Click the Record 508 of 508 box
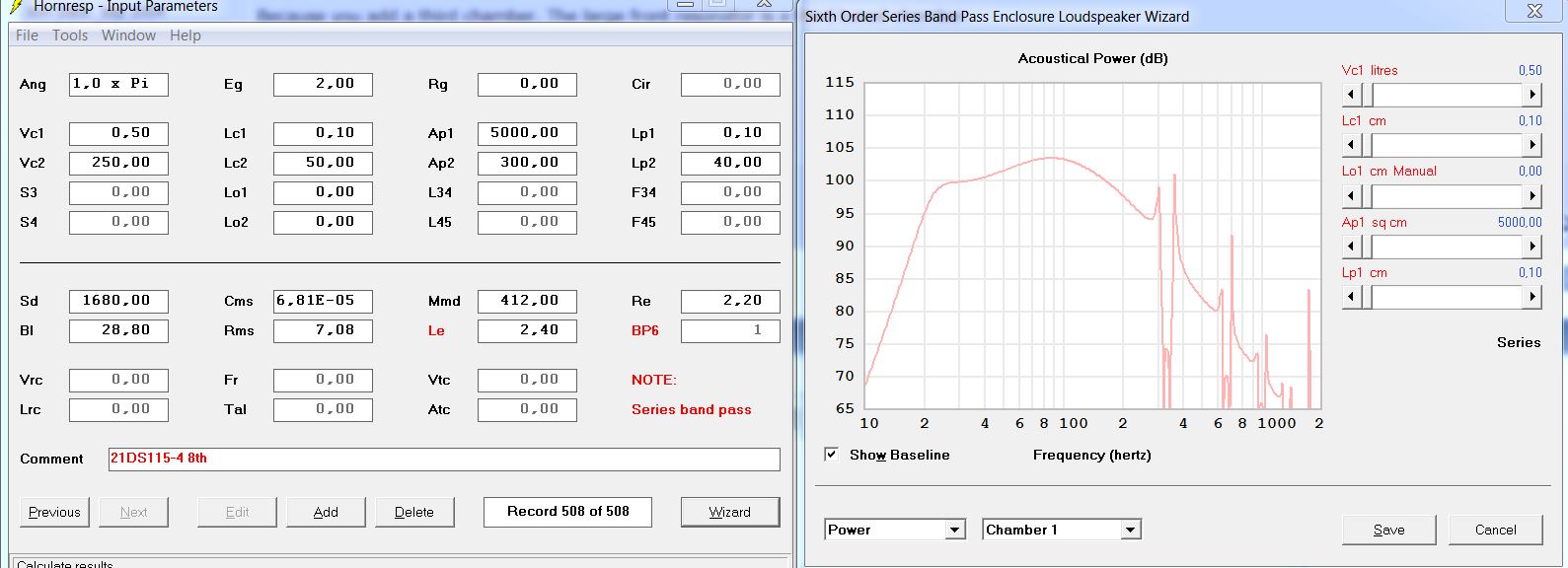This screenshot has height=568, width=1568. pyautogui.click(x=567, y=512)
